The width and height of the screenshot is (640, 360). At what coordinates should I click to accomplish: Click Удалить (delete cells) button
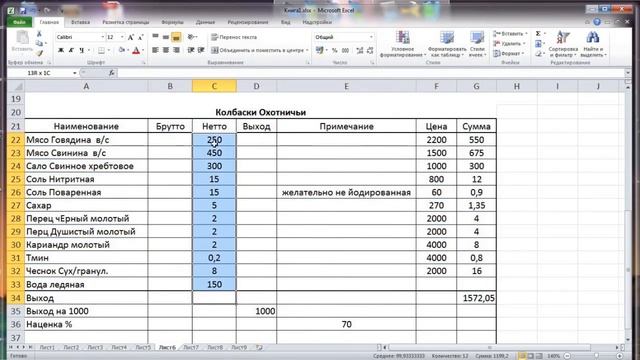(x=509, y=43)
